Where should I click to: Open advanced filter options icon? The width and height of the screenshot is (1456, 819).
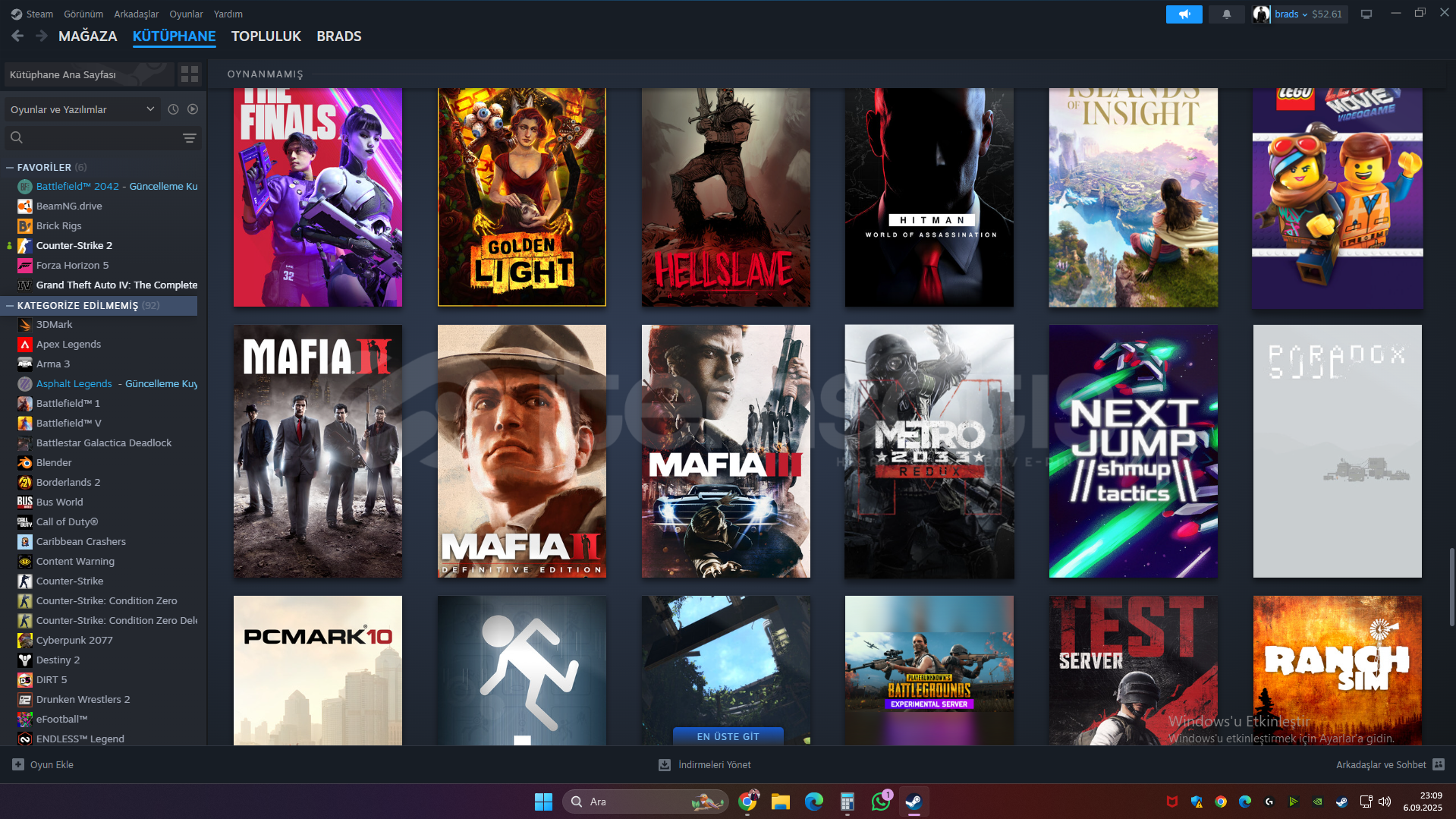(190, 137)
